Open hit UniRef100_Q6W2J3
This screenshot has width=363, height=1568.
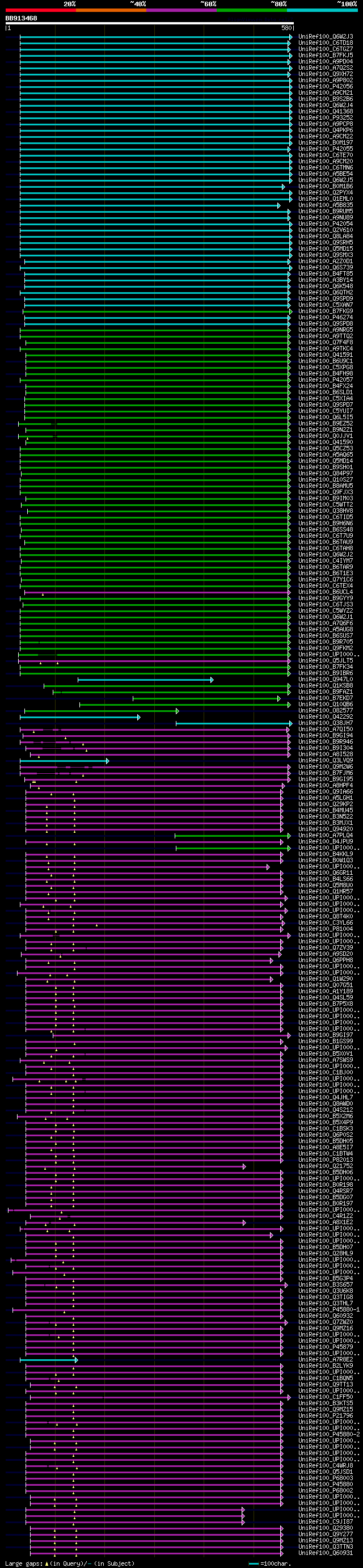click(325, 36)
